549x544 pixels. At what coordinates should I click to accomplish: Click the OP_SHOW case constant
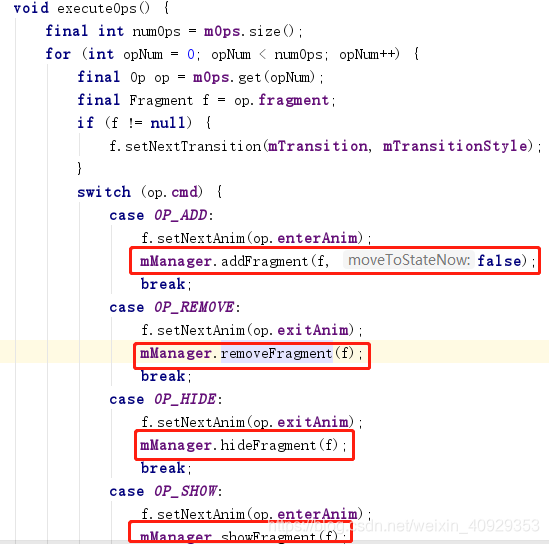(186, 491)
